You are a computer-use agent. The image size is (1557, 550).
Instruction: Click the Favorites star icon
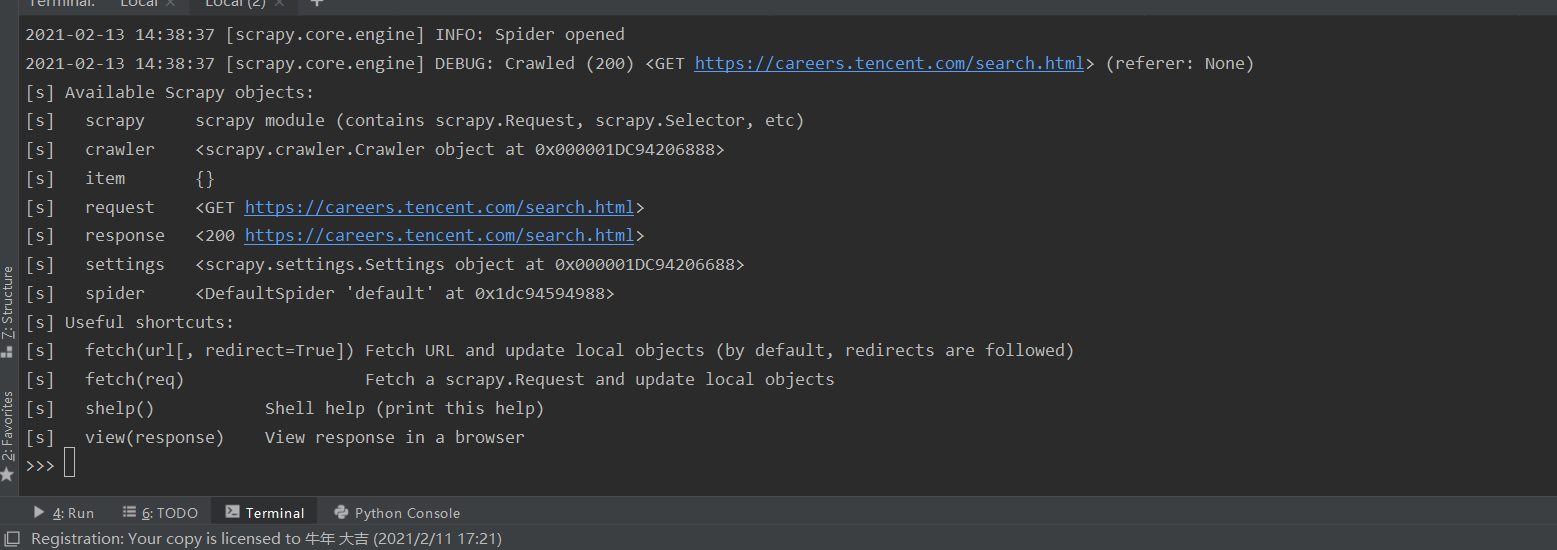8,474
